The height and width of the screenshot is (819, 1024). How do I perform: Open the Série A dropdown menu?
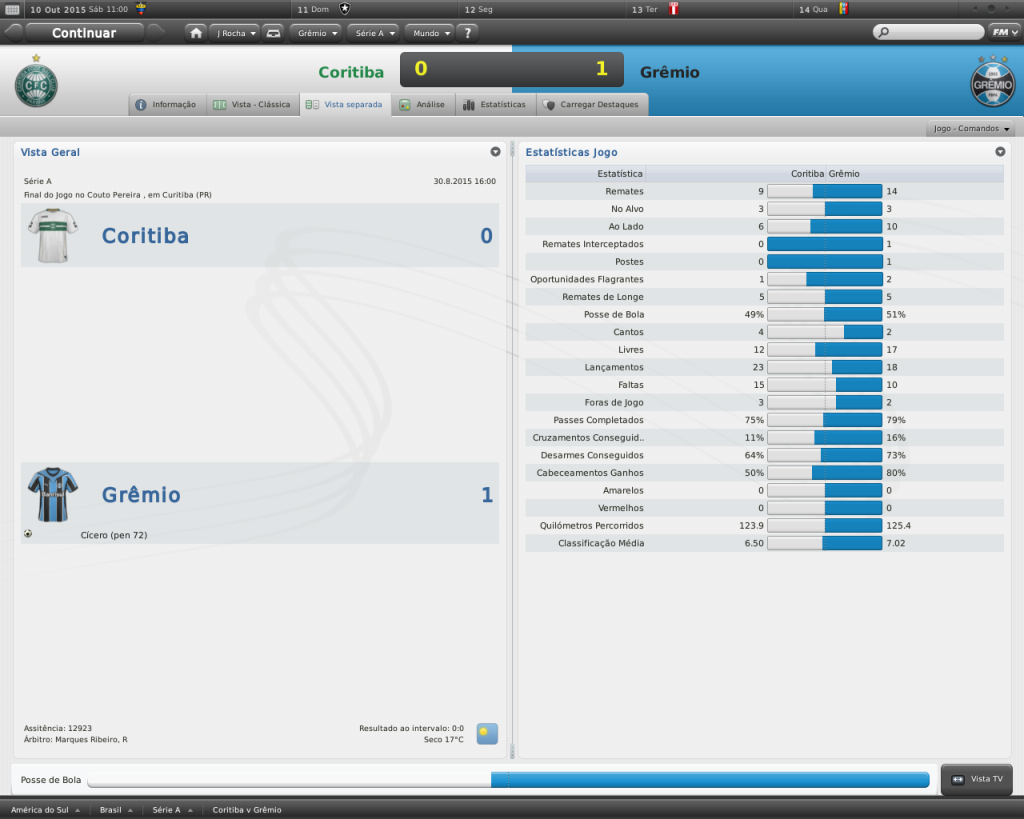pyautogui.click(x=374, y=32)
